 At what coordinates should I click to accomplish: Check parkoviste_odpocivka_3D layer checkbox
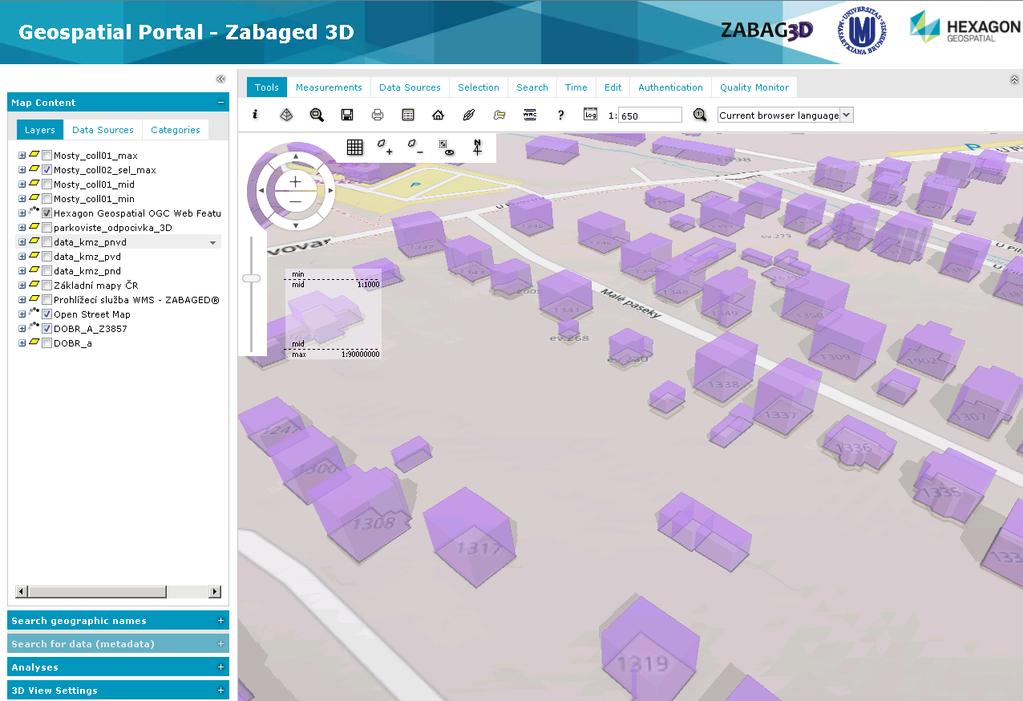pos(47,227)
